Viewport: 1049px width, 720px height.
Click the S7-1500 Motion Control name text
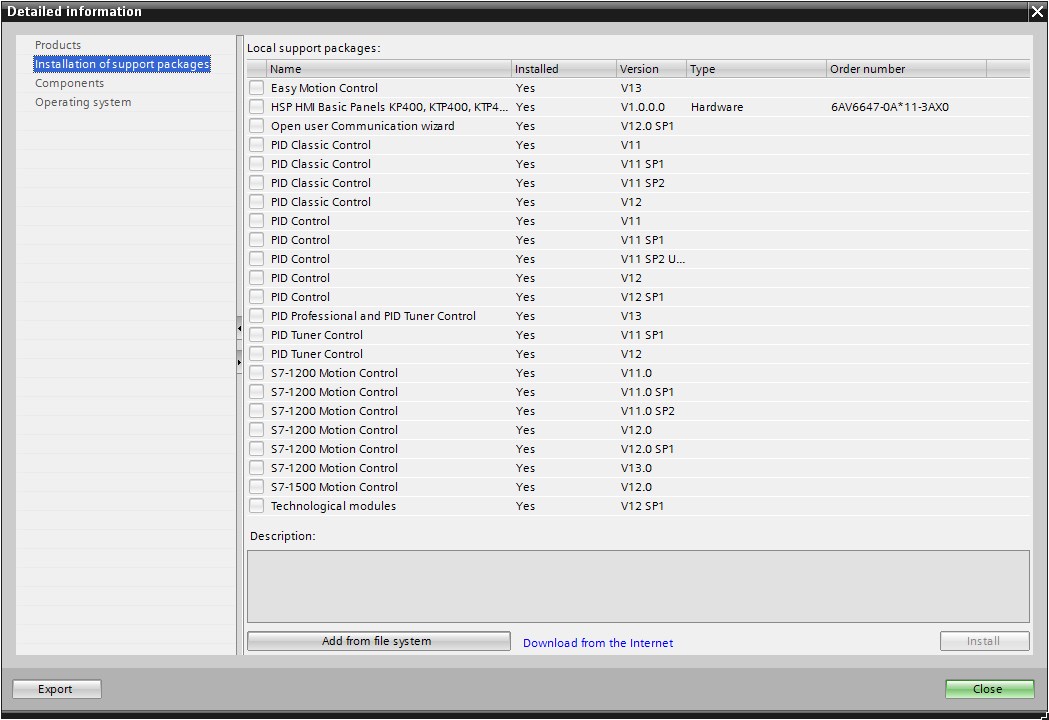[x=334, y=487]
